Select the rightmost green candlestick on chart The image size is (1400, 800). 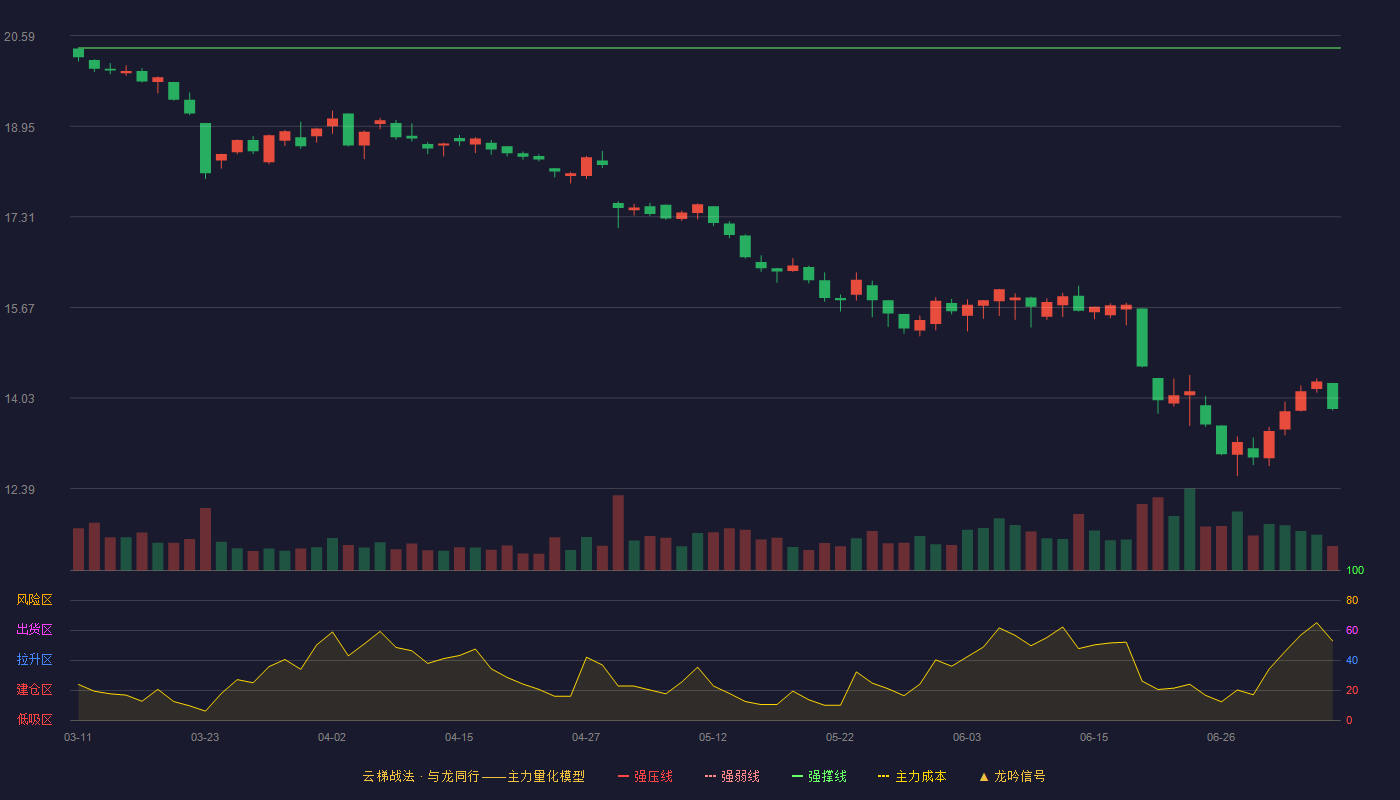[x=1332, y=396]
